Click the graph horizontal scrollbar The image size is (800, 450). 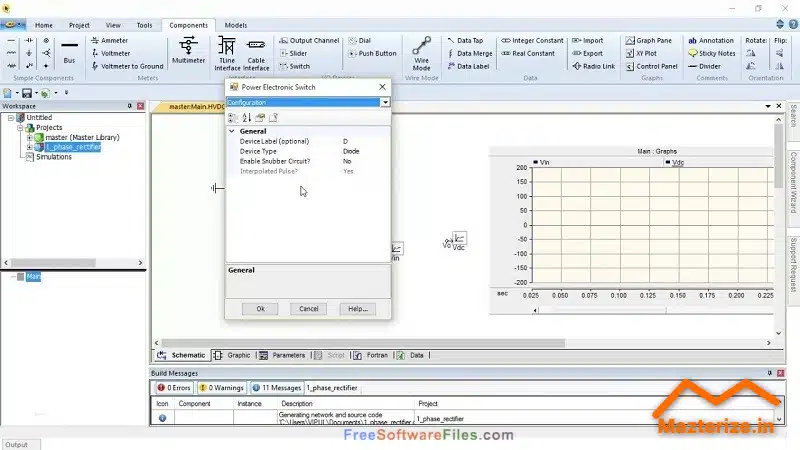coord(603,310)
